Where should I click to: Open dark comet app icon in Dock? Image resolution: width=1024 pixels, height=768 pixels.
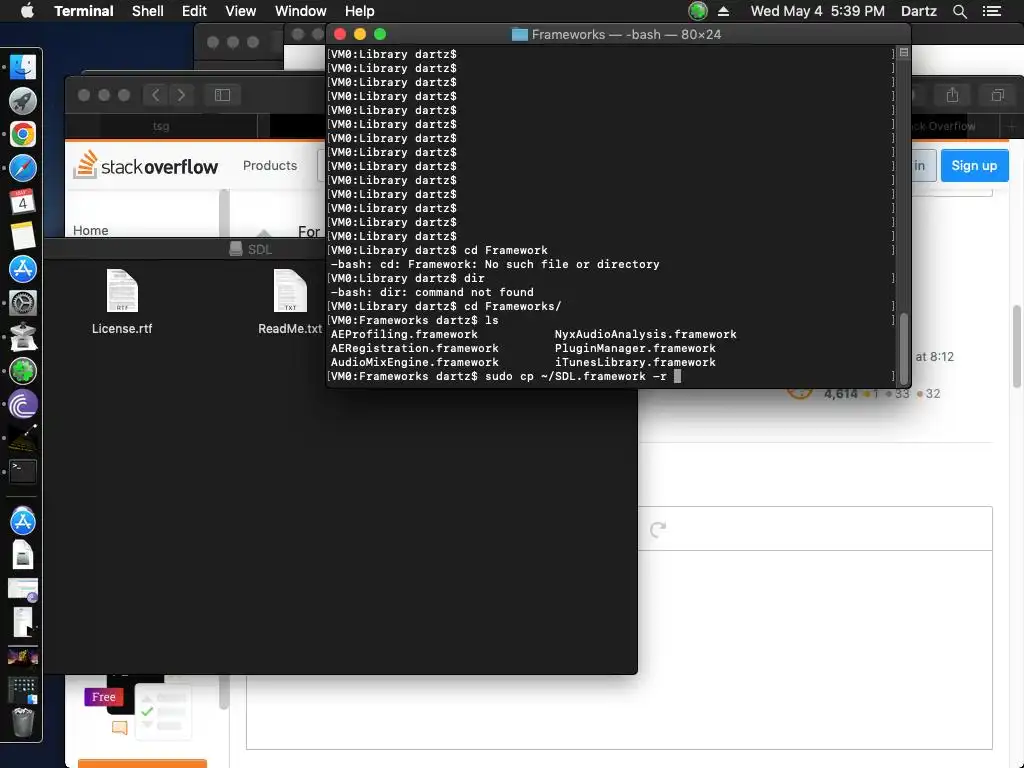[x=23, y=438]
